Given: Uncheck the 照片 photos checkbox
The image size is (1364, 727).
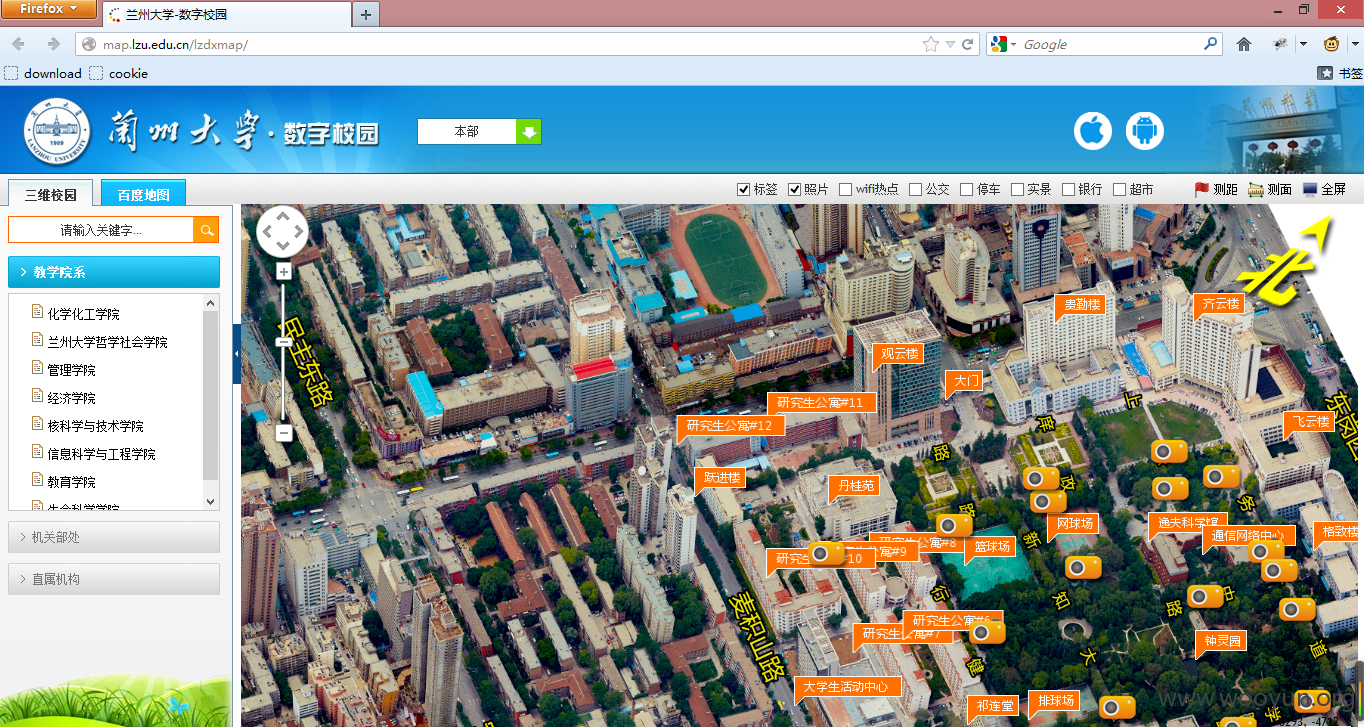Looking at the screenshot, I should 795,189.
